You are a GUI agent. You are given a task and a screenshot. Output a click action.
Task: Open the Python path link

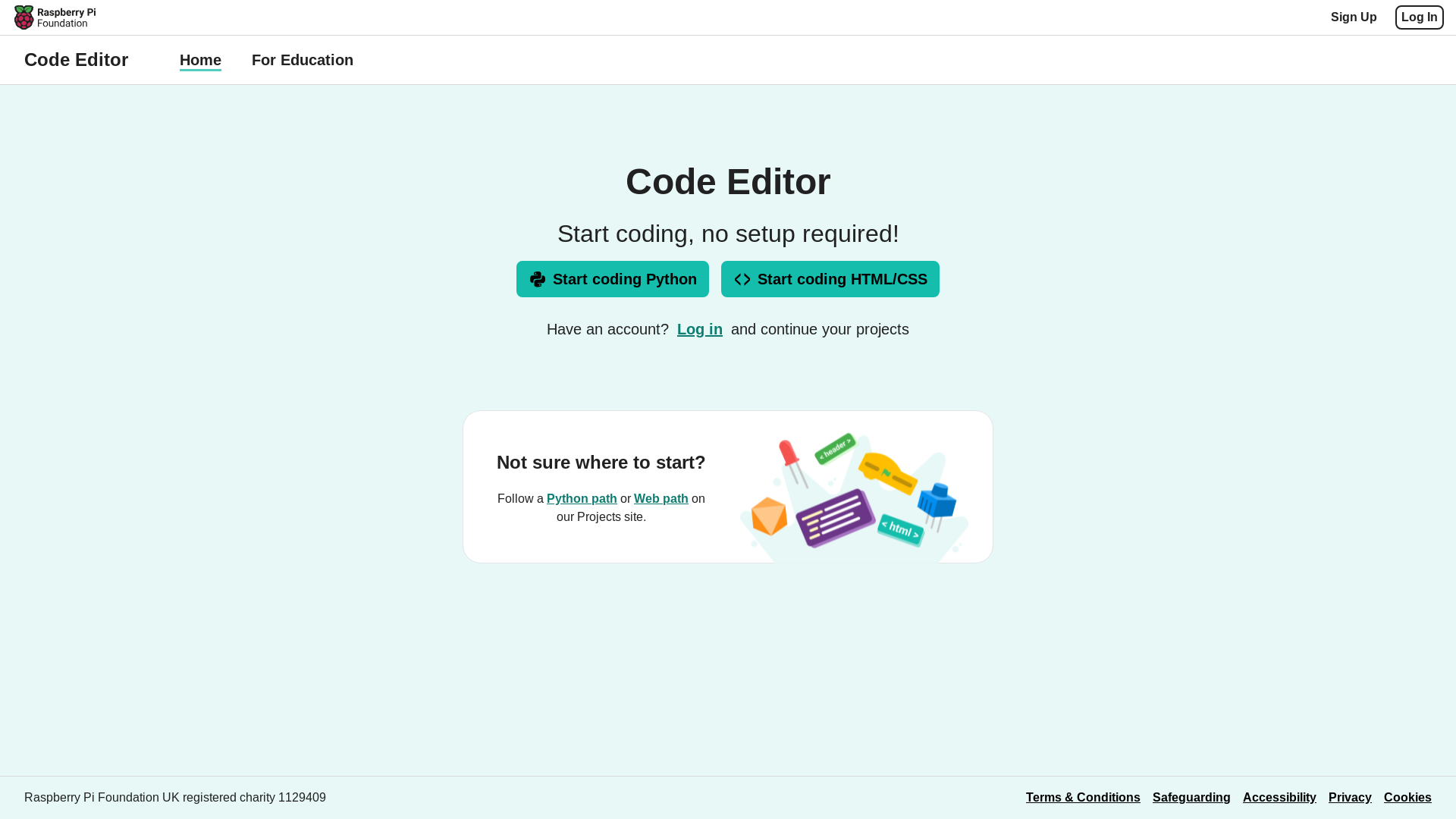(x=582, y=498)
